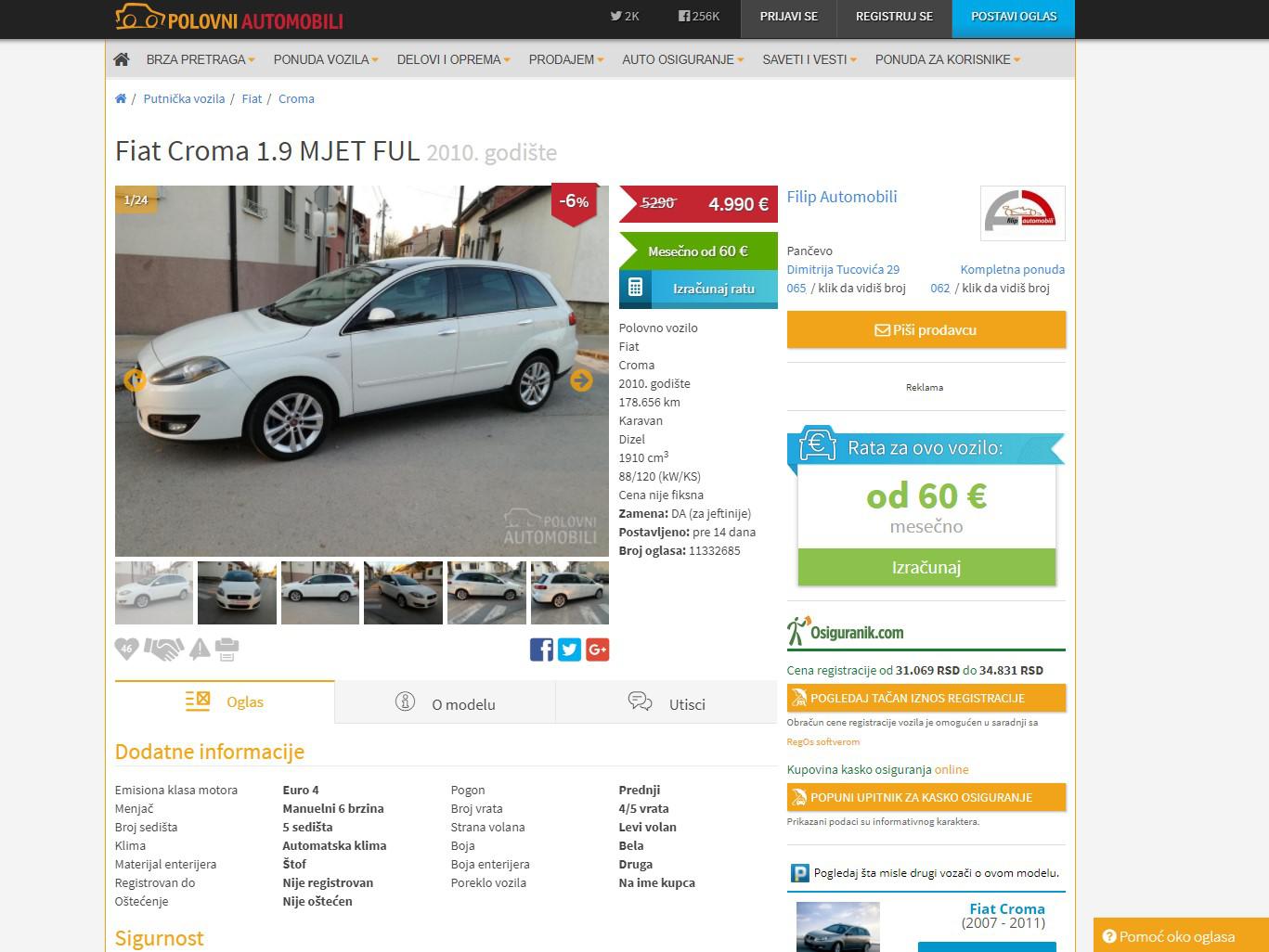Click the home icon in the navigation bar
This screenshot has height=952, width=1269.
pos(121,59)
